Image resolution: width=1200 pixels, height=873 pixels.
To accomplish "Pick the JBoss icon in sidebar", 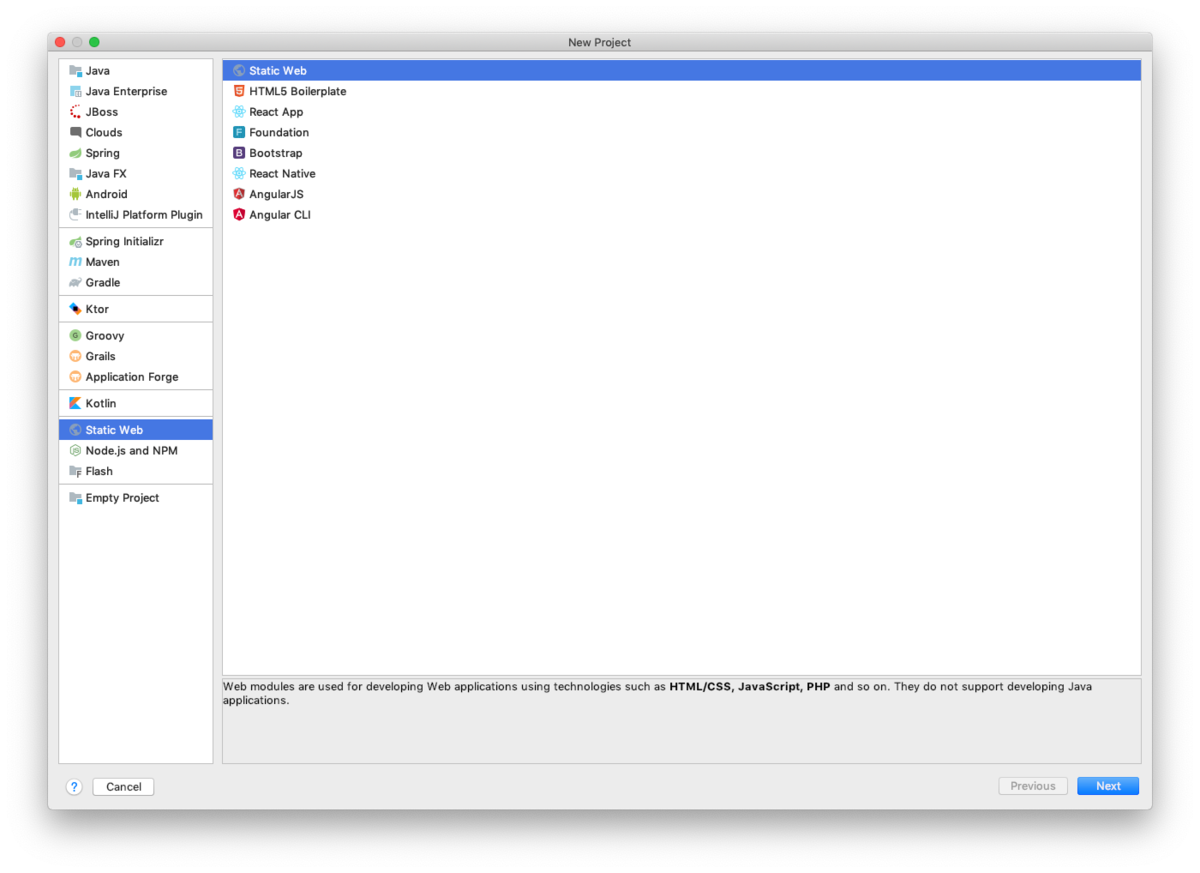I will [x=75, y=112].
